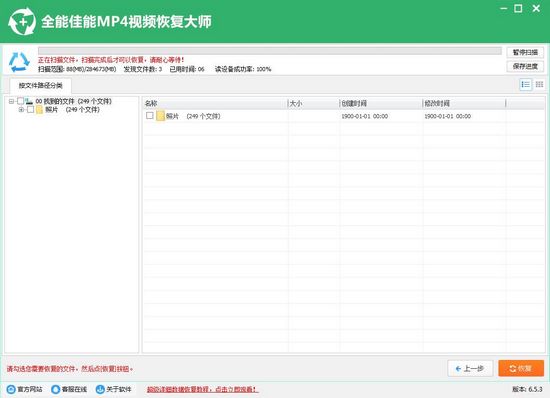Tick the 照片 row checkbox in file list
The image size is (550, 398).
click(150, 115)
